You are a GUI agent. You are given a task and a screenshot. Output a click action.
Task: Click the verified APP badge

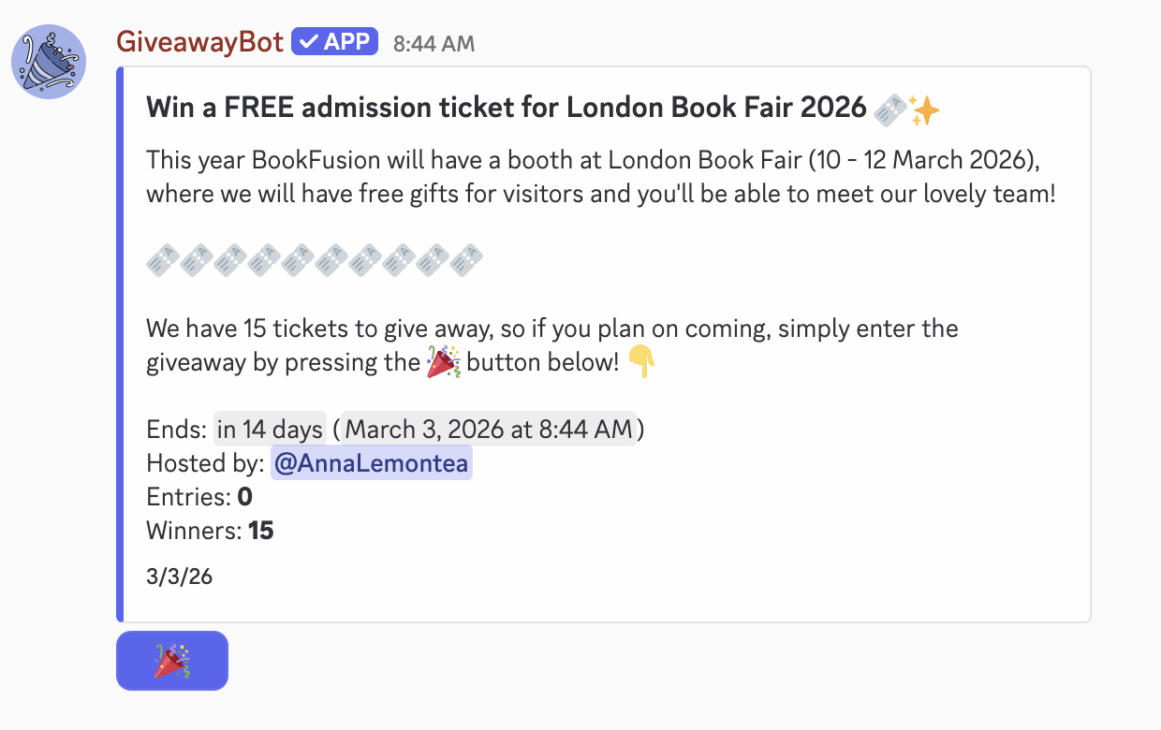[335, 42]
